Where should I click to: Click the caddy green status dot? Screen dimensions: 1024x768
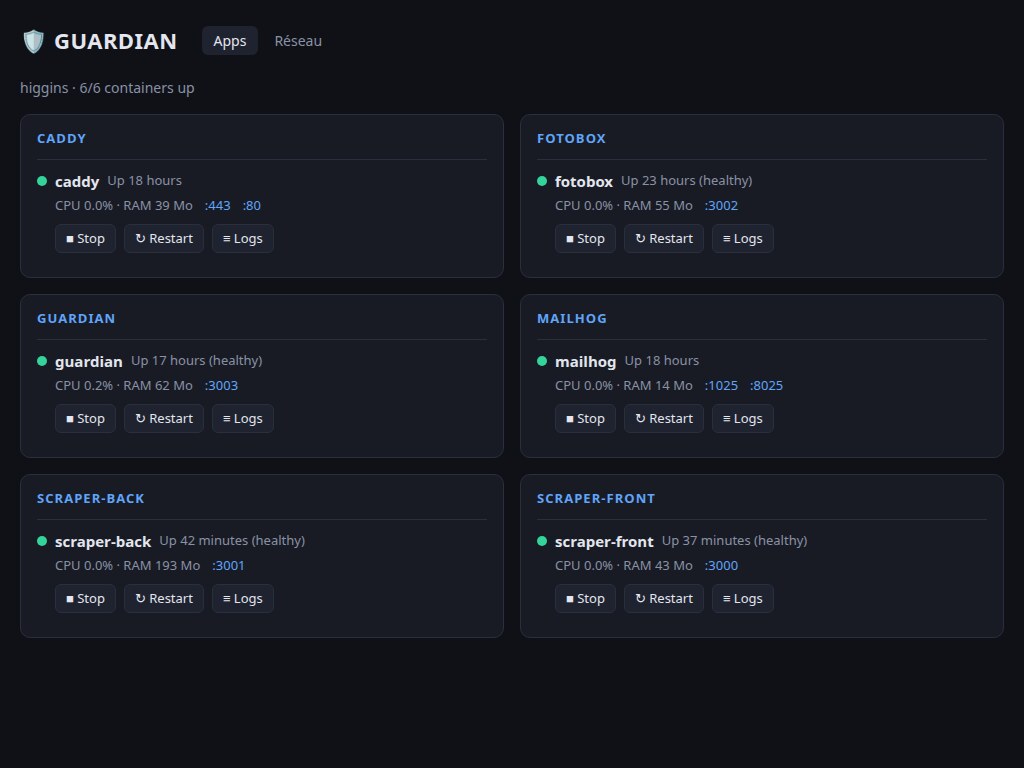[x=42, y=181]
